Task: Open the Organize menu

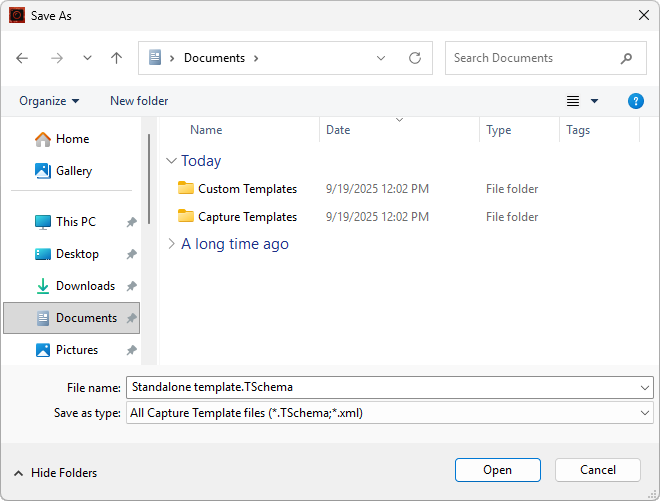Action: pyautogui.click(x=49, y=101)
